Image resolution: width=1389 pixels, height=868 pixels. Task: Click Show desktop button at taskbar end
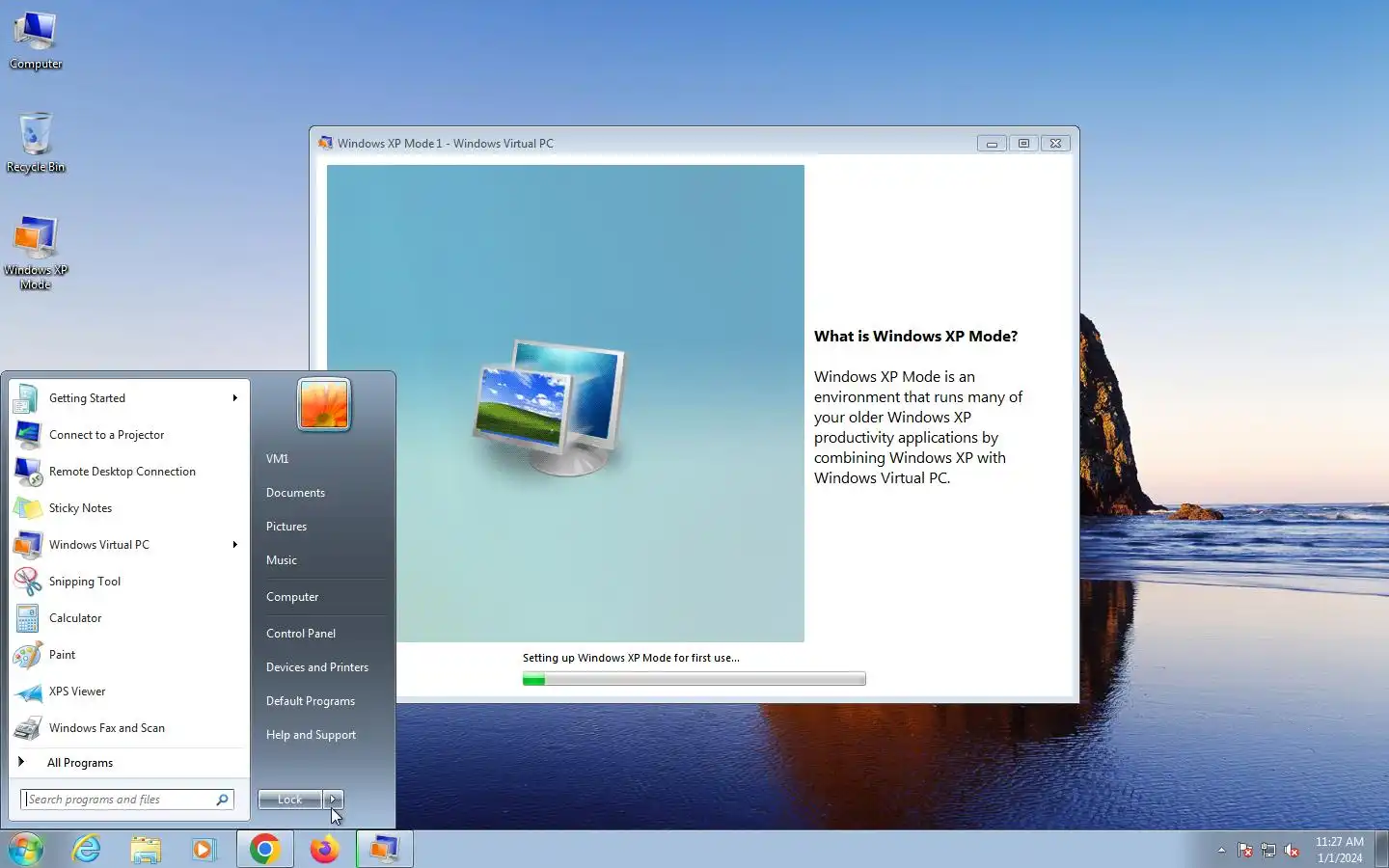tap(1381, 850)
